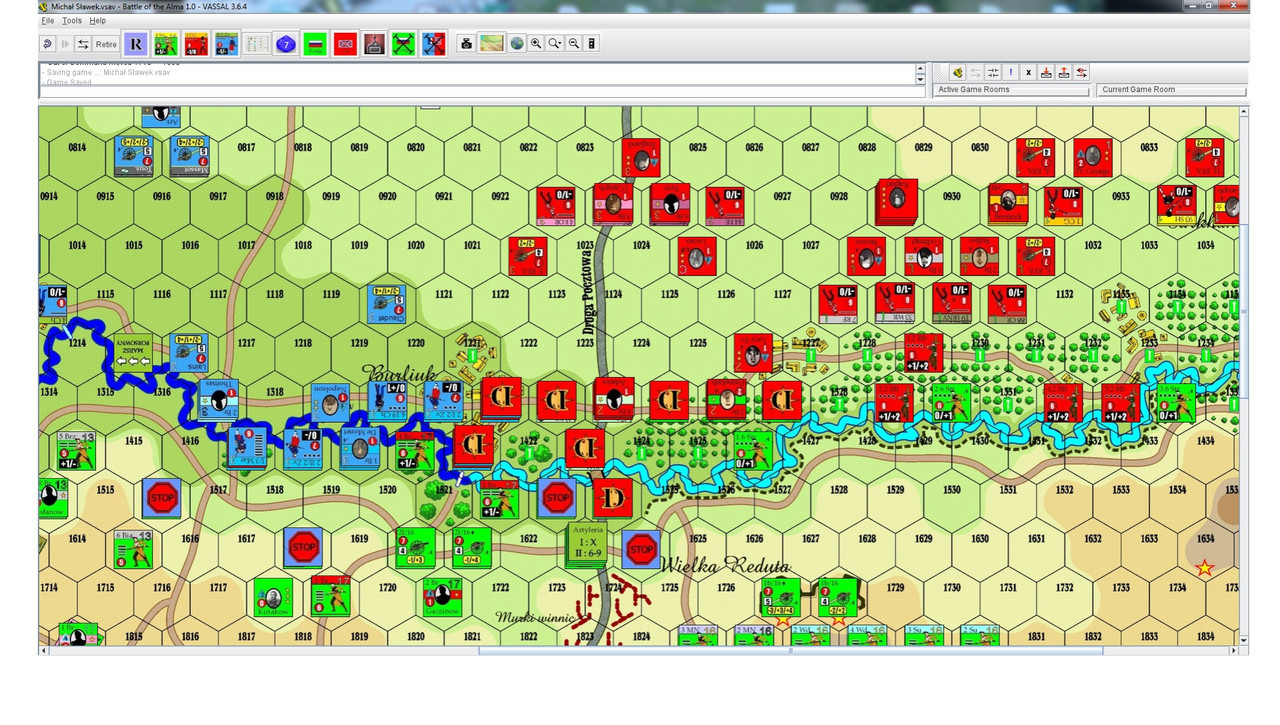The width and height of the screenshot is (1280, 725).
Task: Click the synchronize arrows icon in room panel
Action: 993,72
